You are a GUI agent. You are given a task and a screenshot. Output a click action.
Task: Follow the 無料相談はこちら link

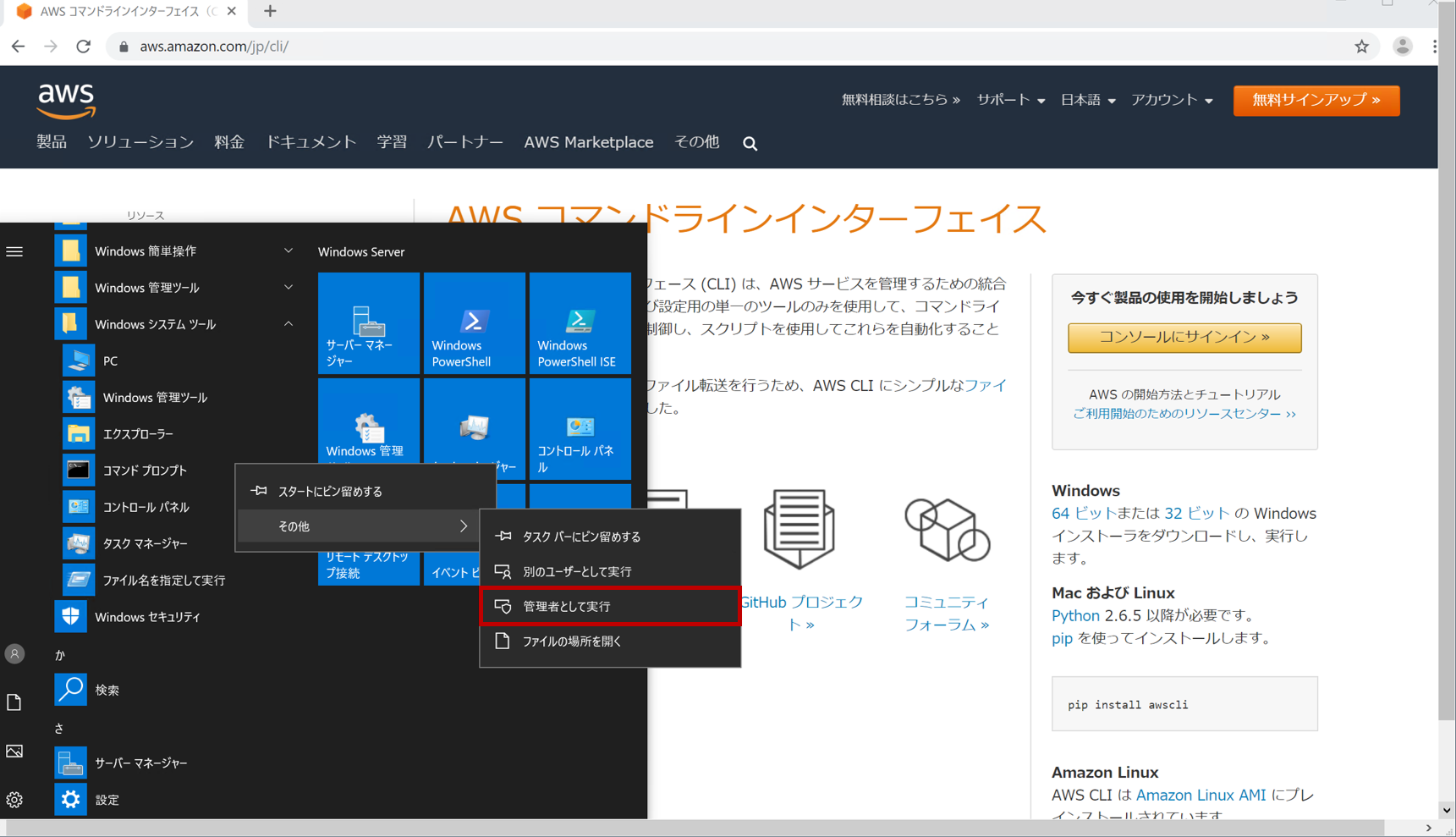tap(901, 100)
